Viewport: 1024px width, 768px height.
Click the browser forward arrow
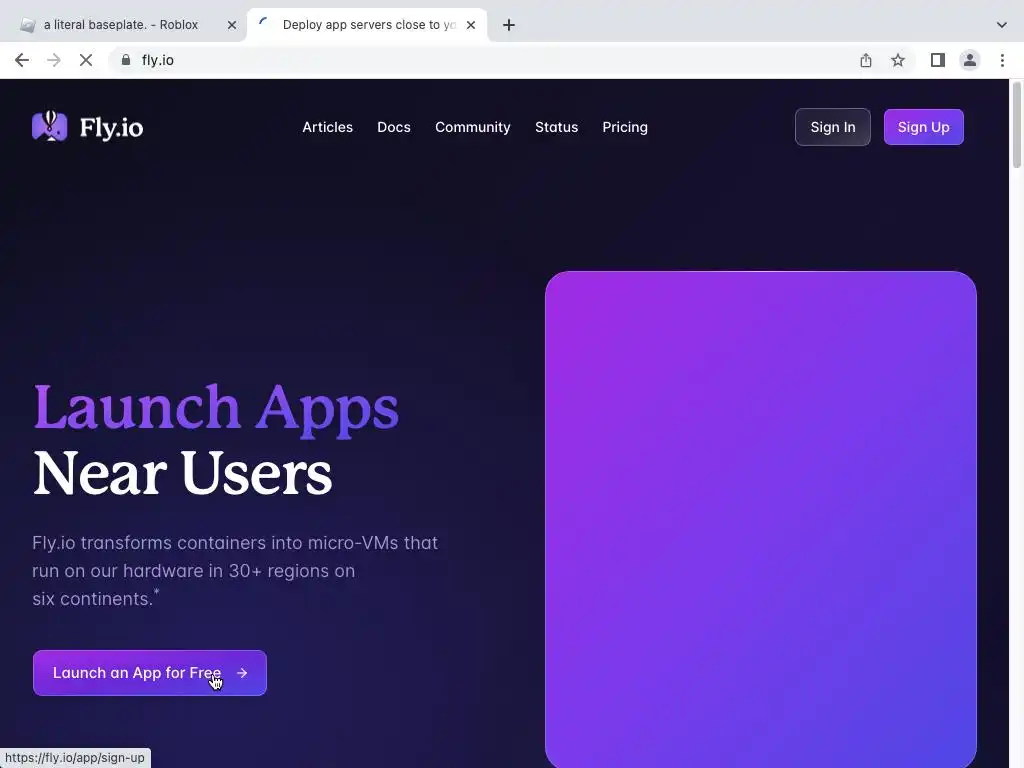[54, 60]
